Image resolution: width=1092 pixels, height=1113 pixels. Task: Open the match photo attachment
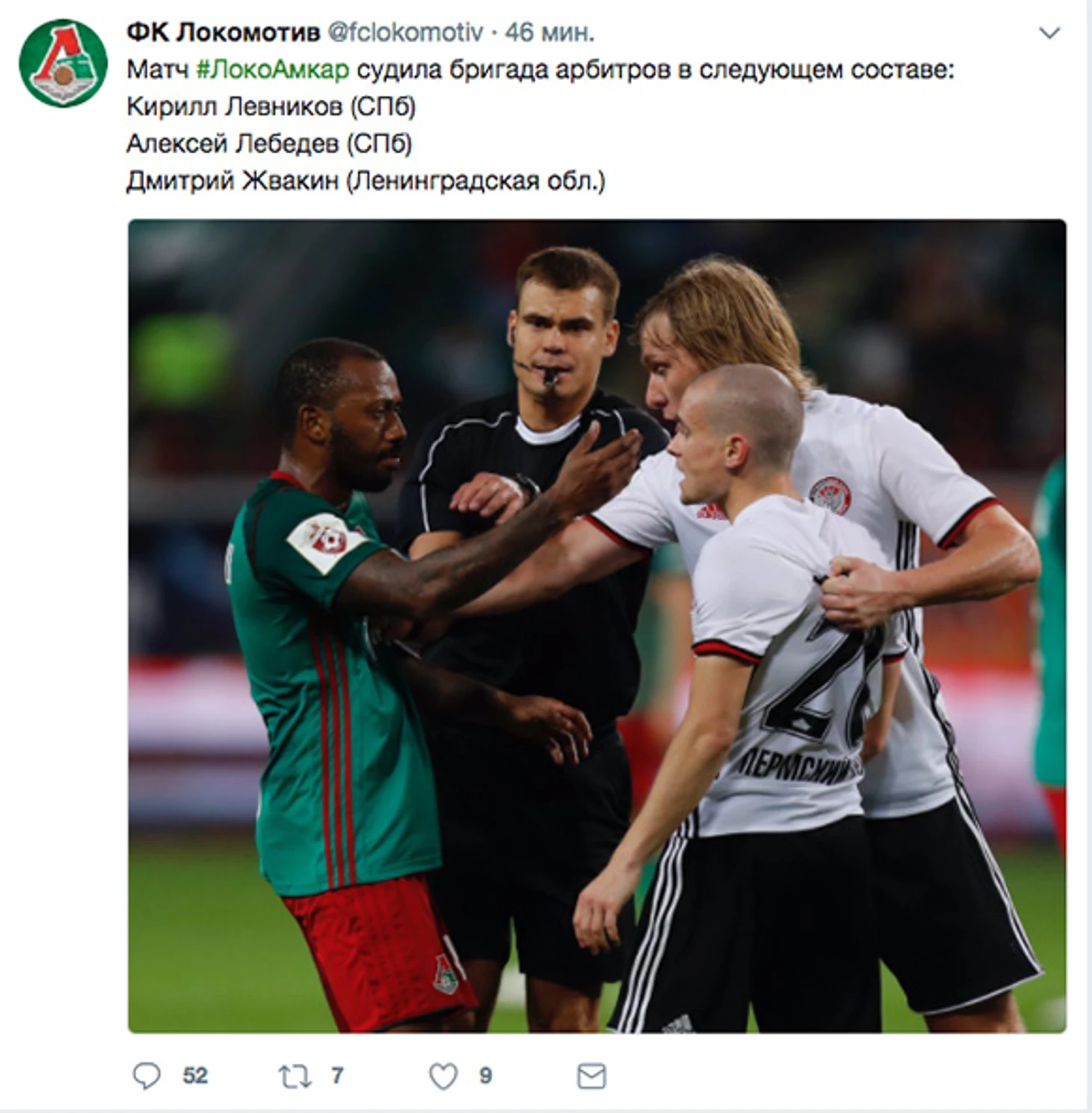[x=597, y=626]
